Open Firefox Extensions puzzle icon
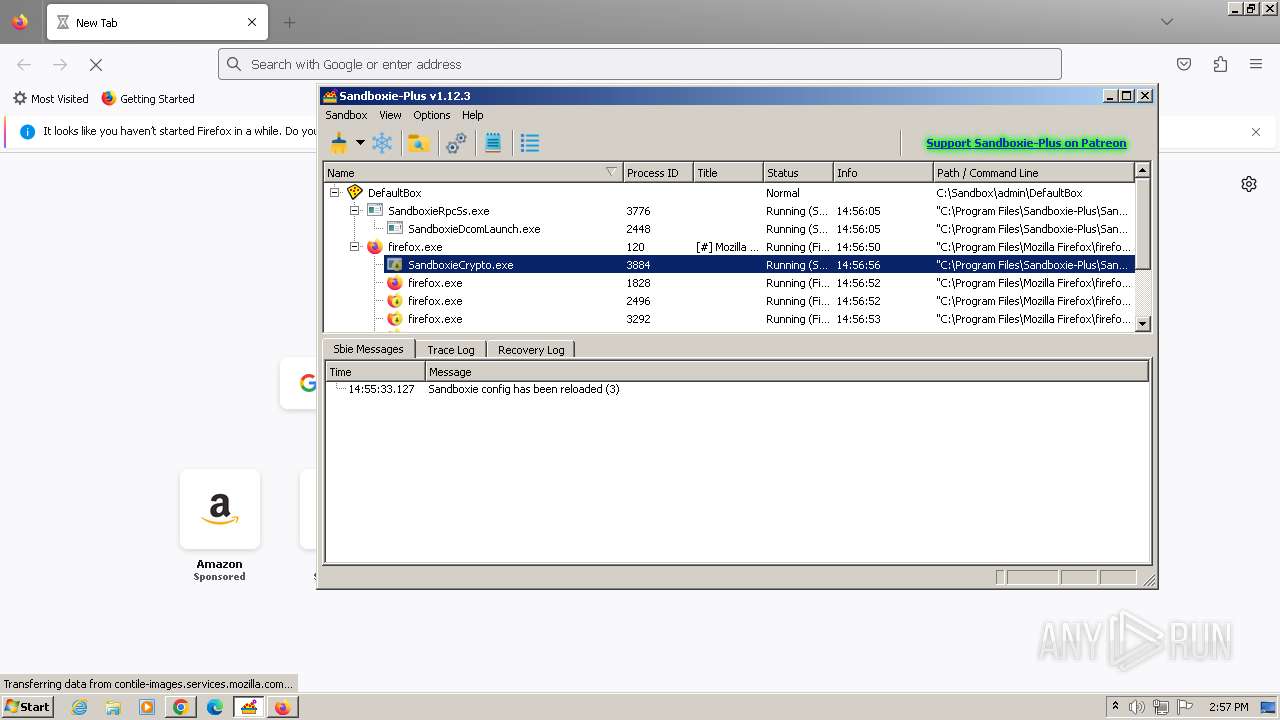 click(1220, 64)
